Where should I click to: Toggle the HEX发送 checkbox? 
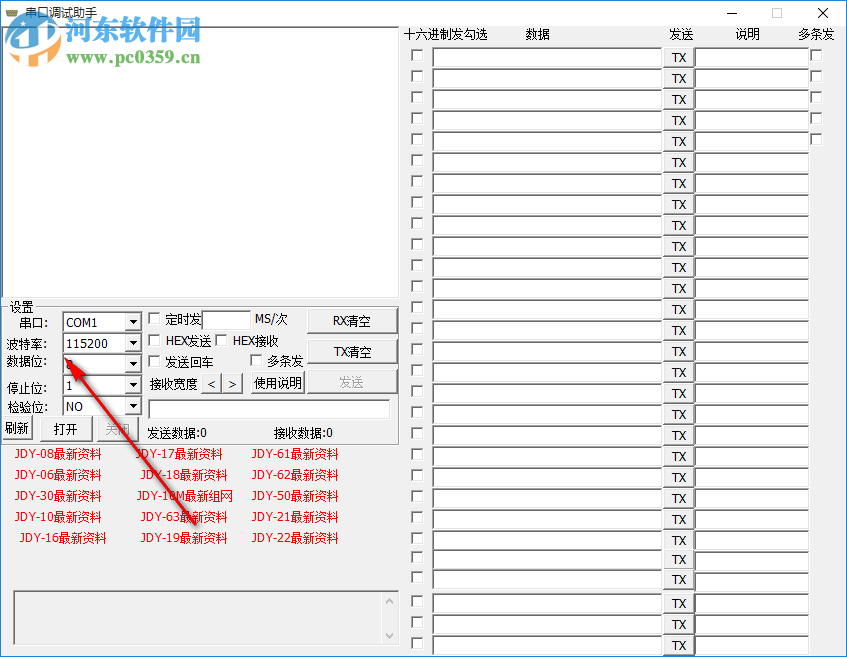tap(154, 340)
